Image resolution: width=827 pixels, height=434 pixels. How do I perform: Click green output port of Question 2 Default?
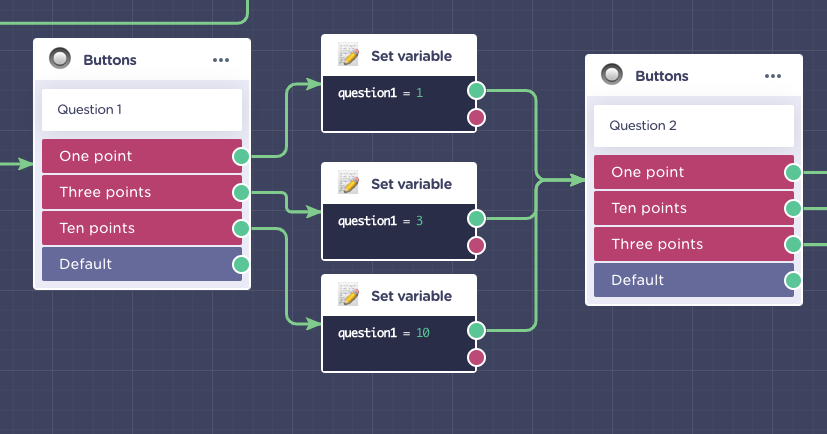tap(793, 280)
